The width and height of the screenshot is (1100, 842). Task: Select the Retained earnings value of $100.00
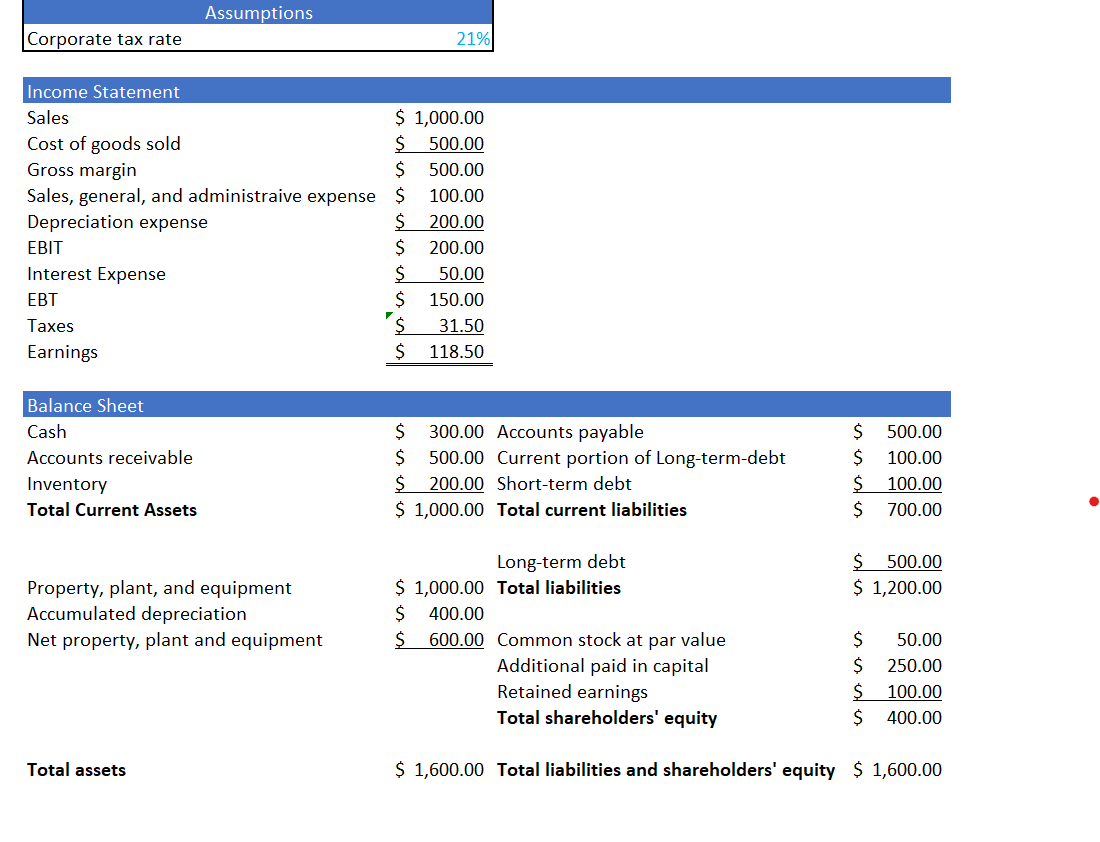898,691
